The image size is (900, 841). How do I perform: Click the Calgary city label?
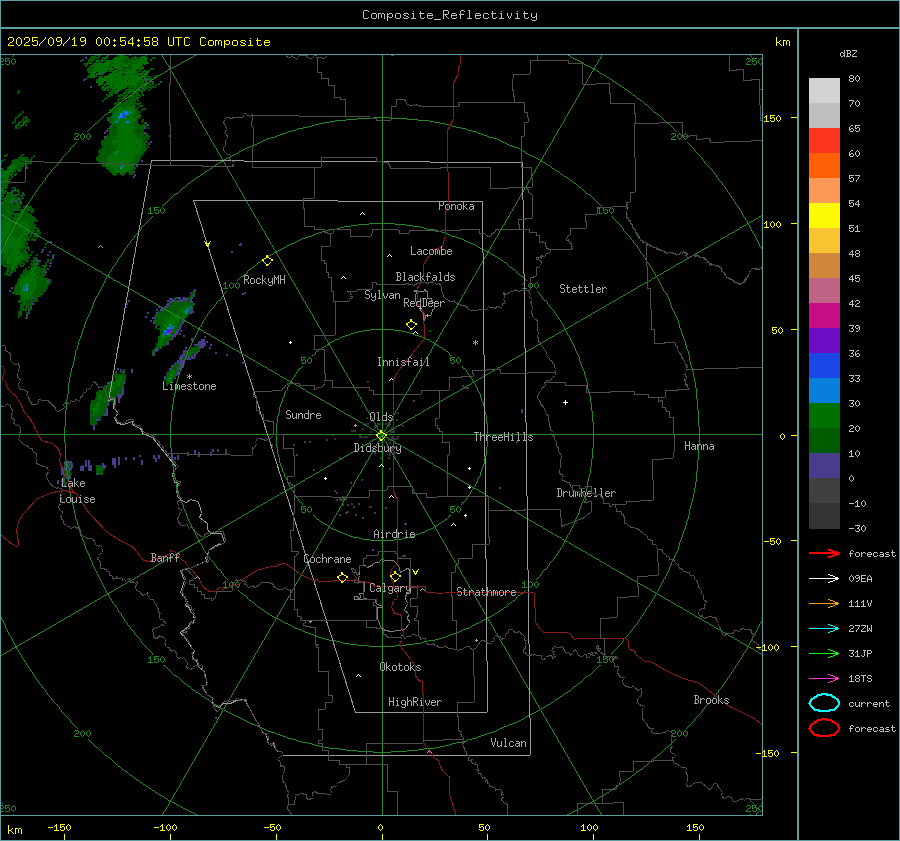(x=389, y=589)
